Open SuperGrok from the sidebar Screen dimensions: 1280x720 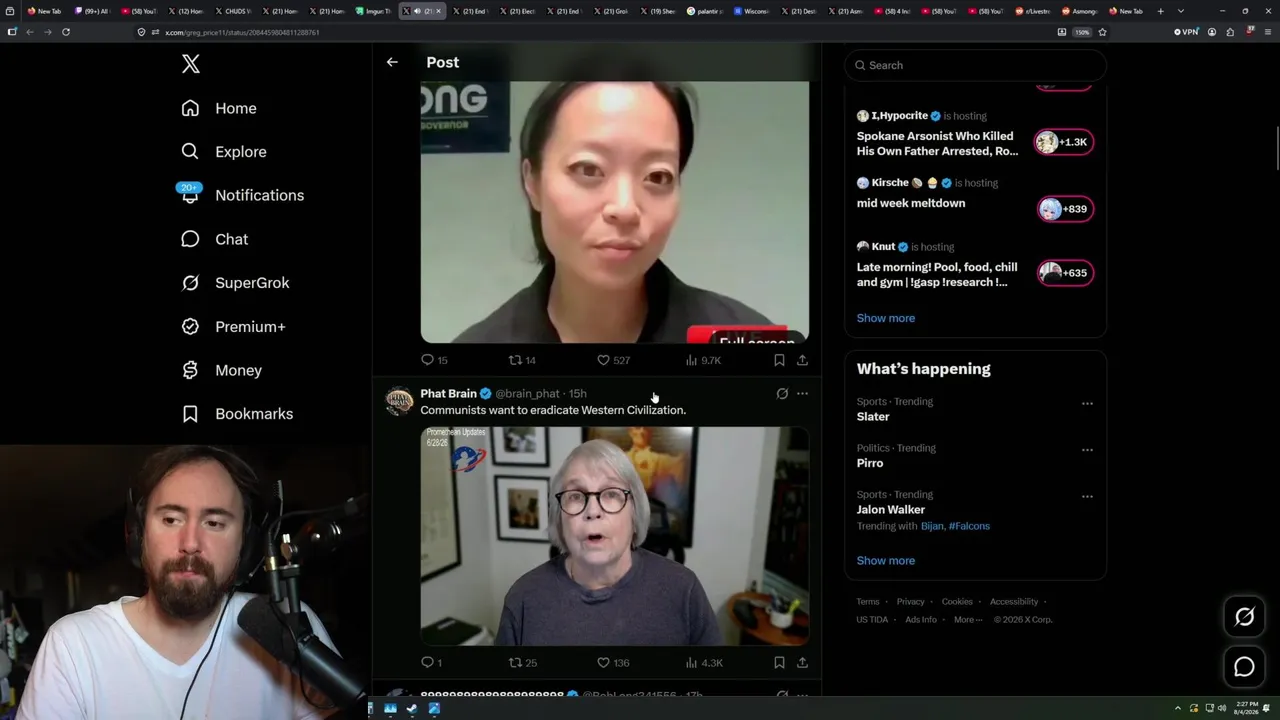[236, 283]
